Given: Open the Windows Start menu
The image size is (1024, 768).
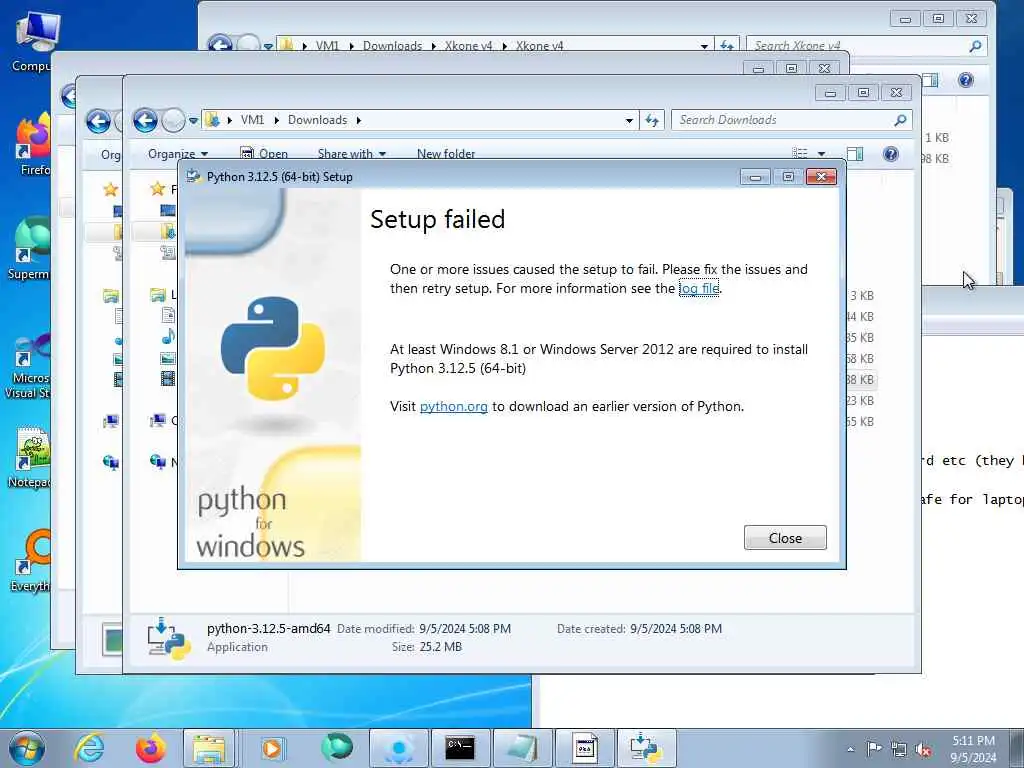Looking at the screenshot, I should point(27,748).
